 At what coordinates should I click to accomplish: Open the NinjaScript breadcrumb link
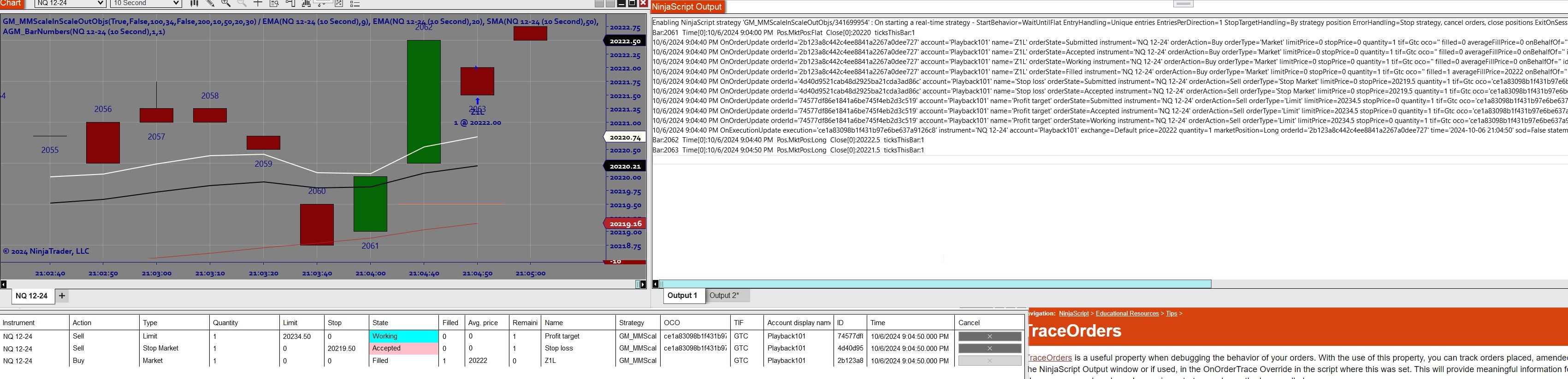(x=1074, y=313)
